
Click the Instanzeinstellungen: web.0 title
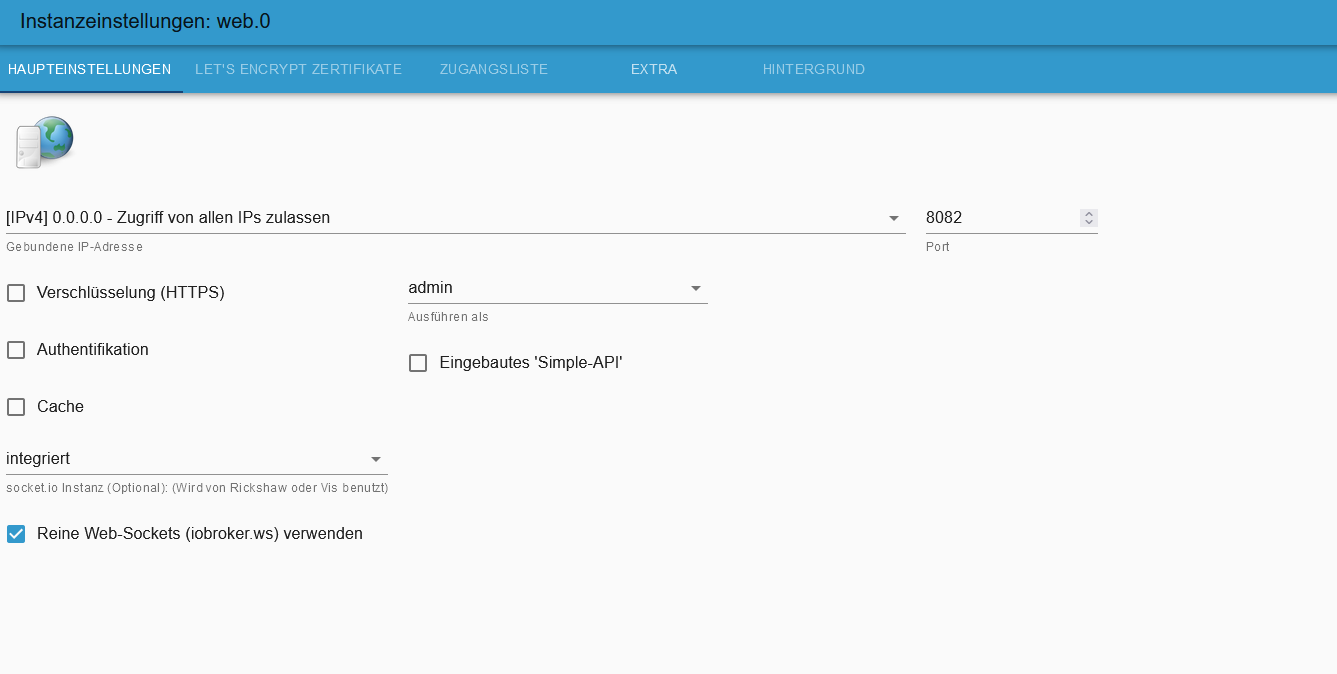(x=145, y=21)
